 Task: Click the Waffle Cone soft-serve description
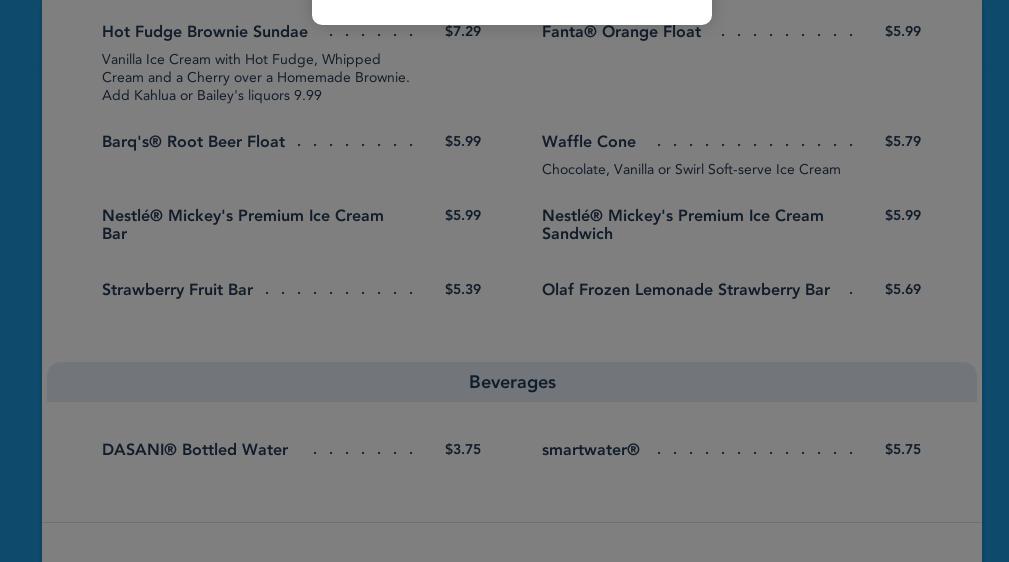pos(691,170)
